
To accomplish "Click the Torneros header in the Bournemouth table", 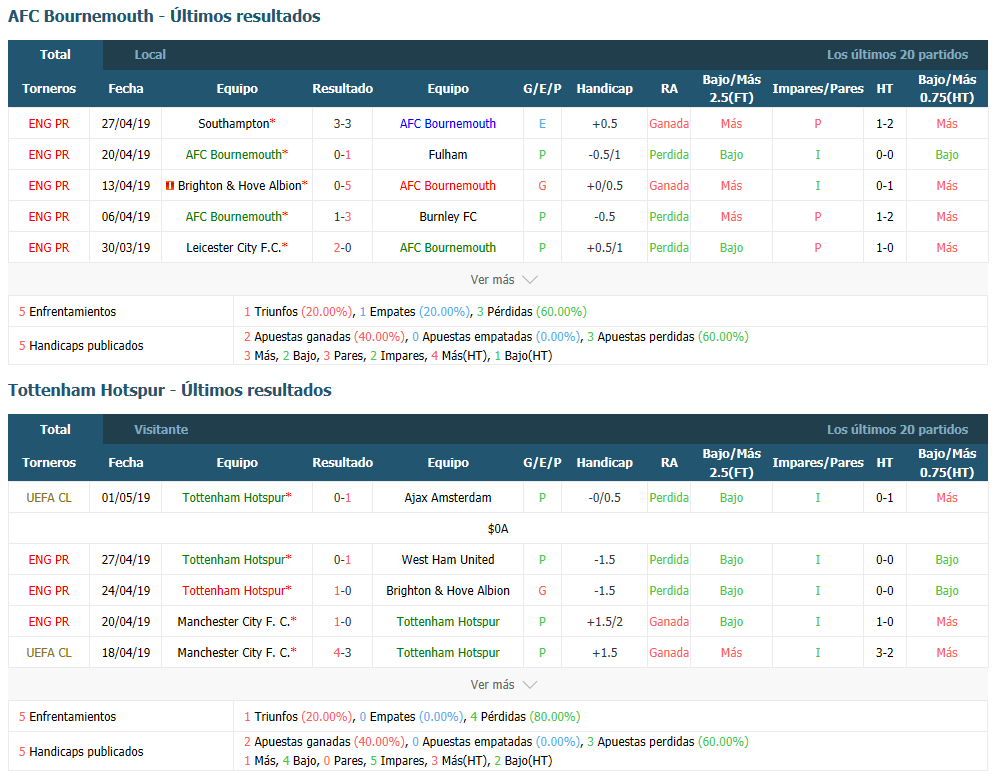I will (x=49, y=88).
